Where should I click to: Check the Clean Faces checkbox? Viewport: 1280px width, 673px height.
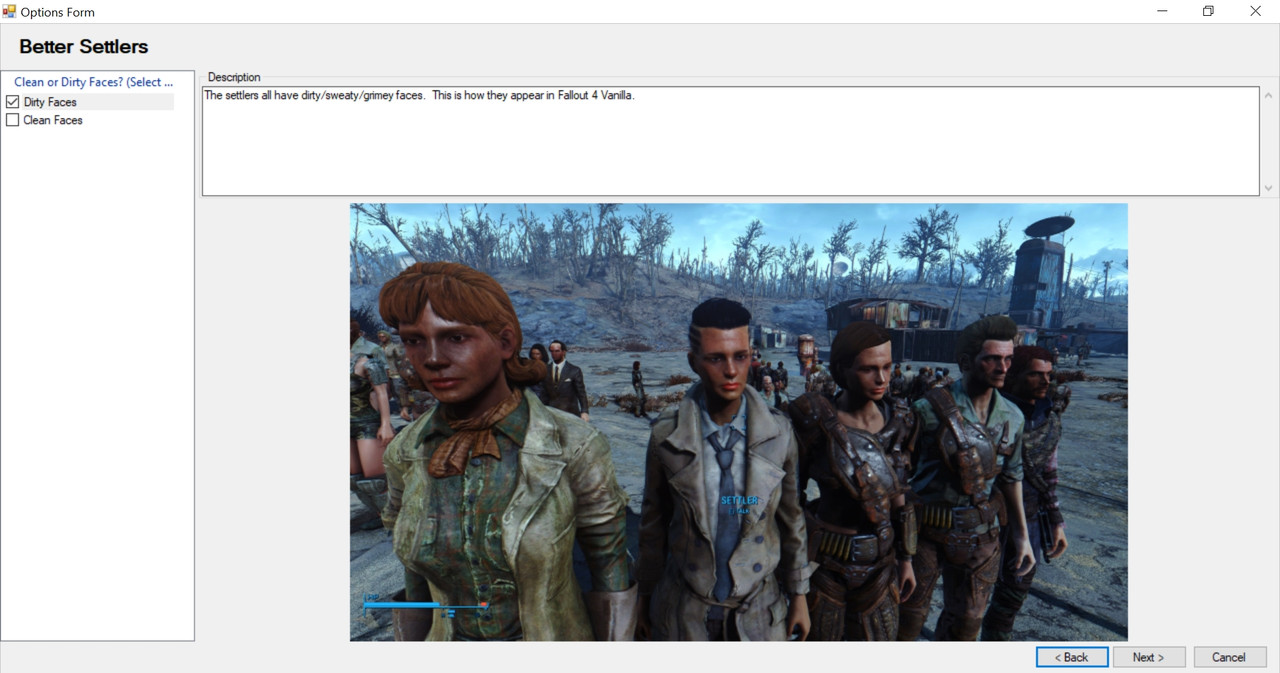(x=13, y=120)
